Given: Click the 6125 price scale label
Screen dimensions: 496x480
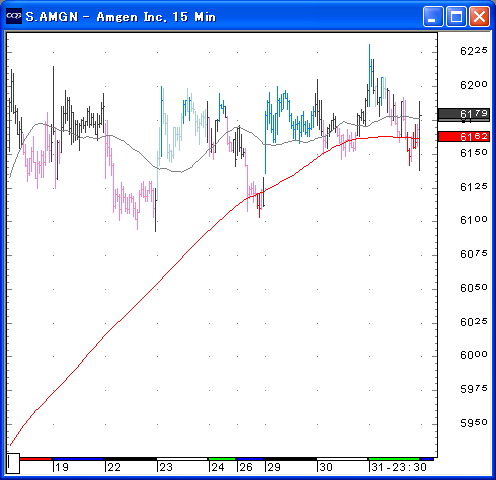Looking at the screenshot, I should [474, 187].
